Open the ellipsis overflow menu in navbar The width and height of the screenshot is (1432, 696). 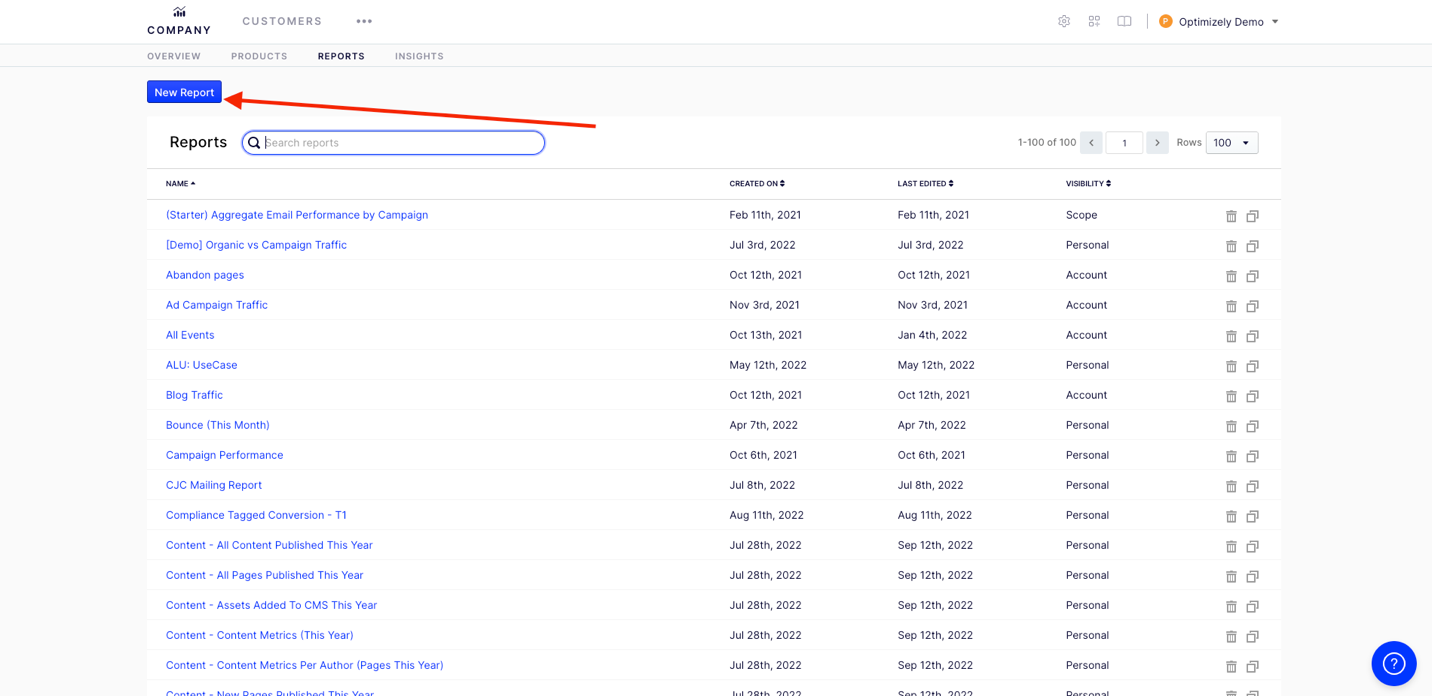[364, 21]
